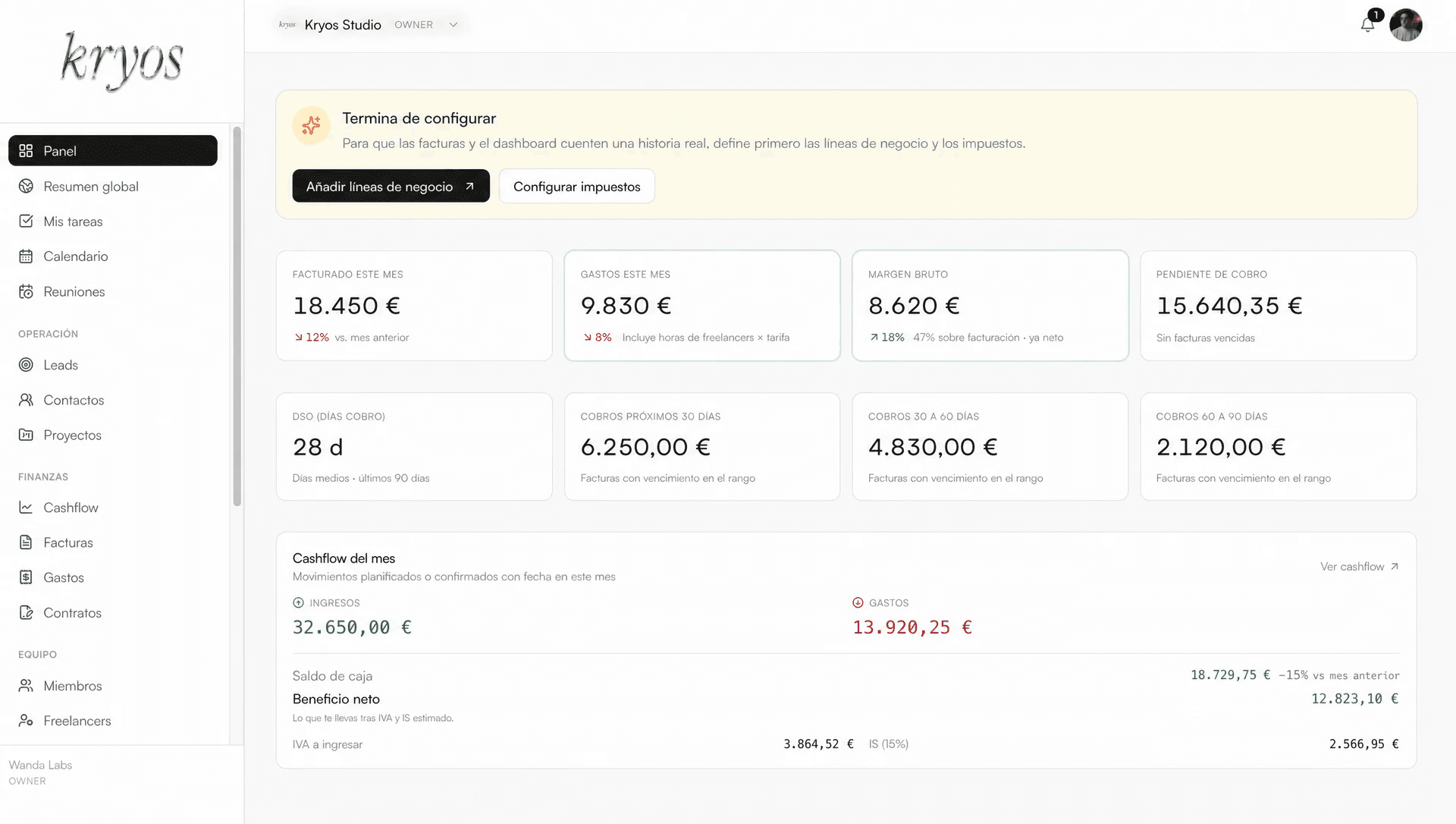Click Configurar impuestos button
Image resolution: width=1456 pixels, height=824 pixels.
(x=576, y=186)
